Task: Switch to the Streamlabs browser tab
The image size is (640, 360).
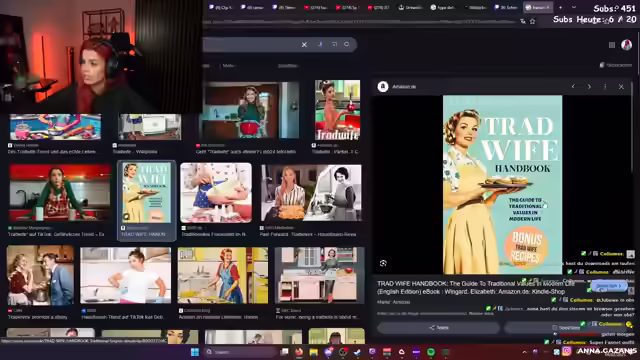Action: 411,7
